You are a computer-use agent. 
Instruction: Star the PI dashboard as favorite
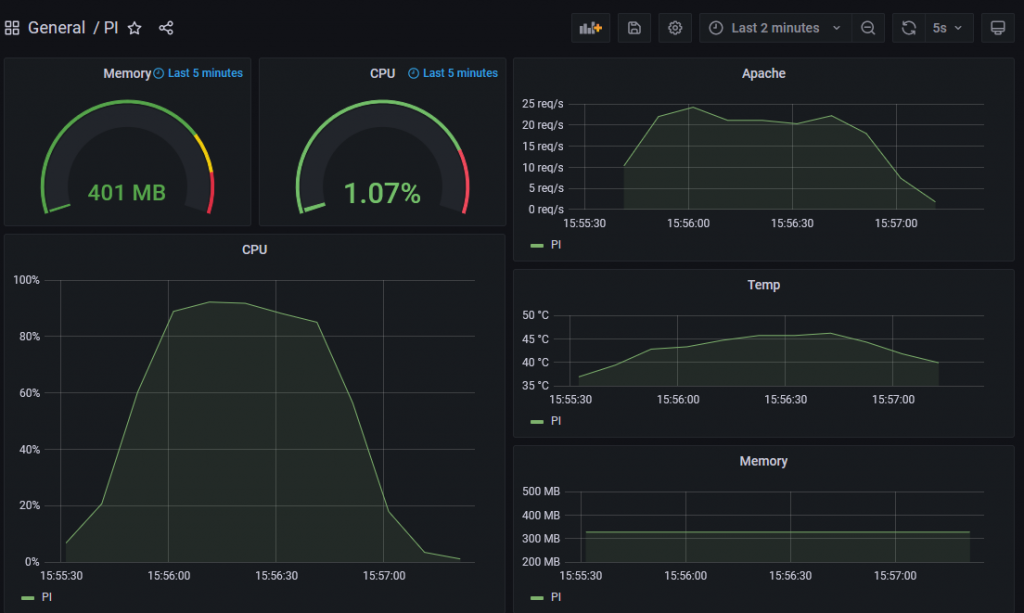135,28
